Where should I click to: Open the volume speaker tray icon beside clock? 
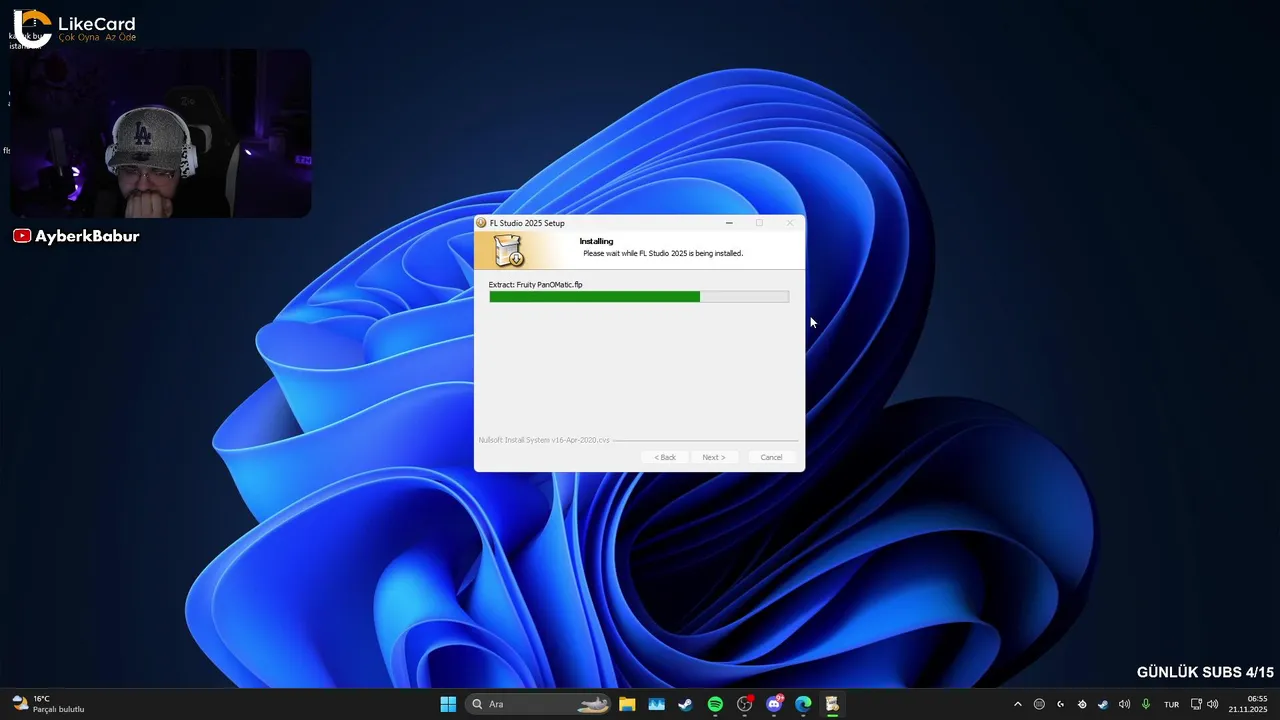pos(1213,704)
